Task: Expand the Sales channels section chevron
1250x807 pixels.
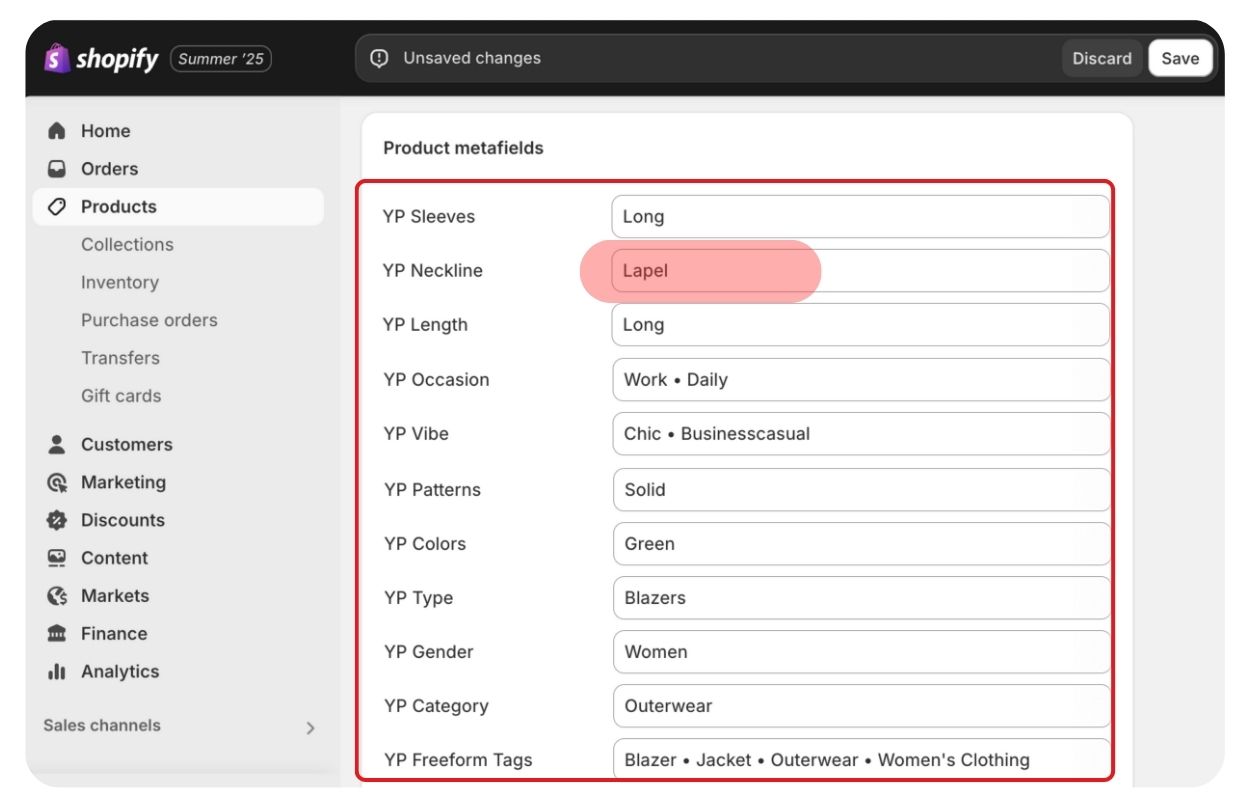Action: point(310,727)
